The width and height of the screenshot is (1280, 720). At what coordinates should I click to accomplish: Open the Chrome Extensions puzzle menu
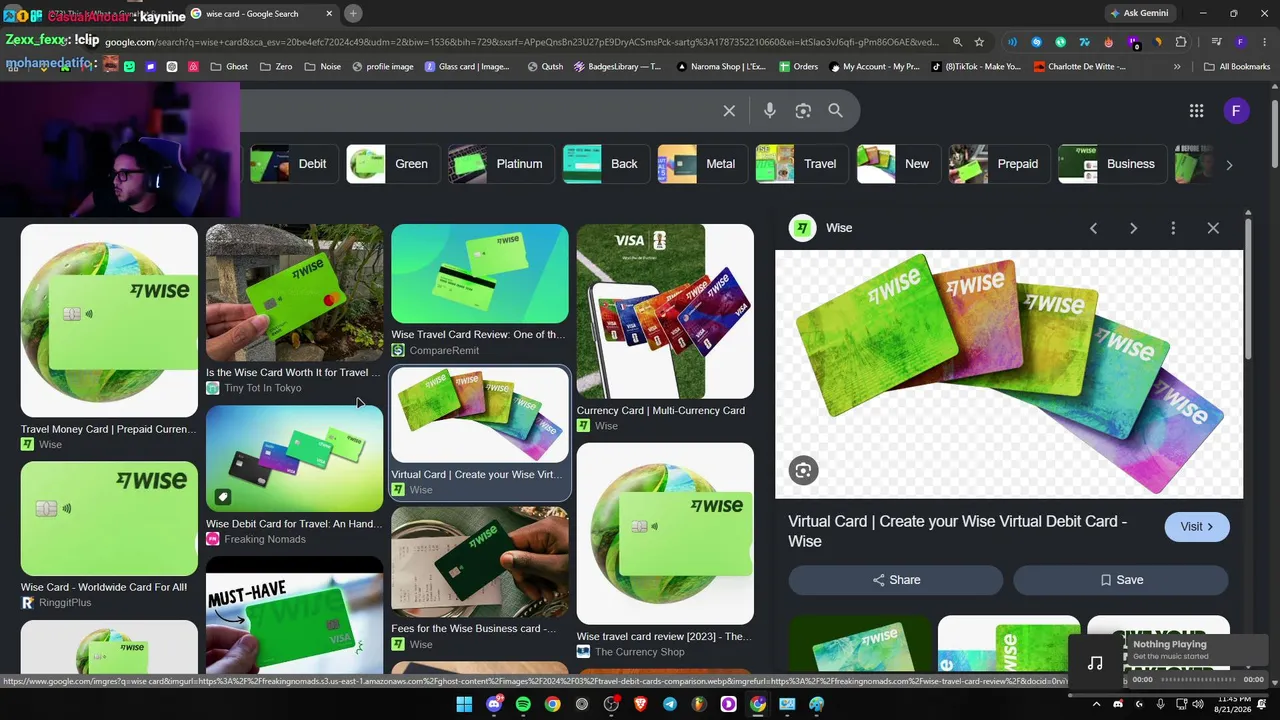1181,42
